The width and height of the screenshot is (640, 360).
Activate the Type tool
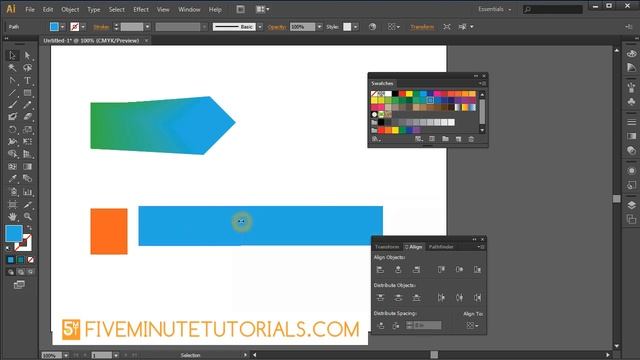(x=27, y=80)
